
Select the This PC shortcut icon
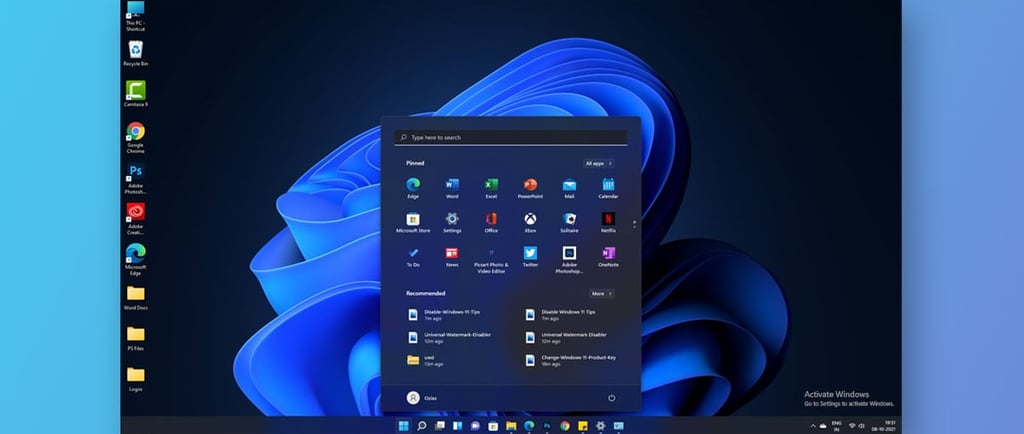coord(135,16)
